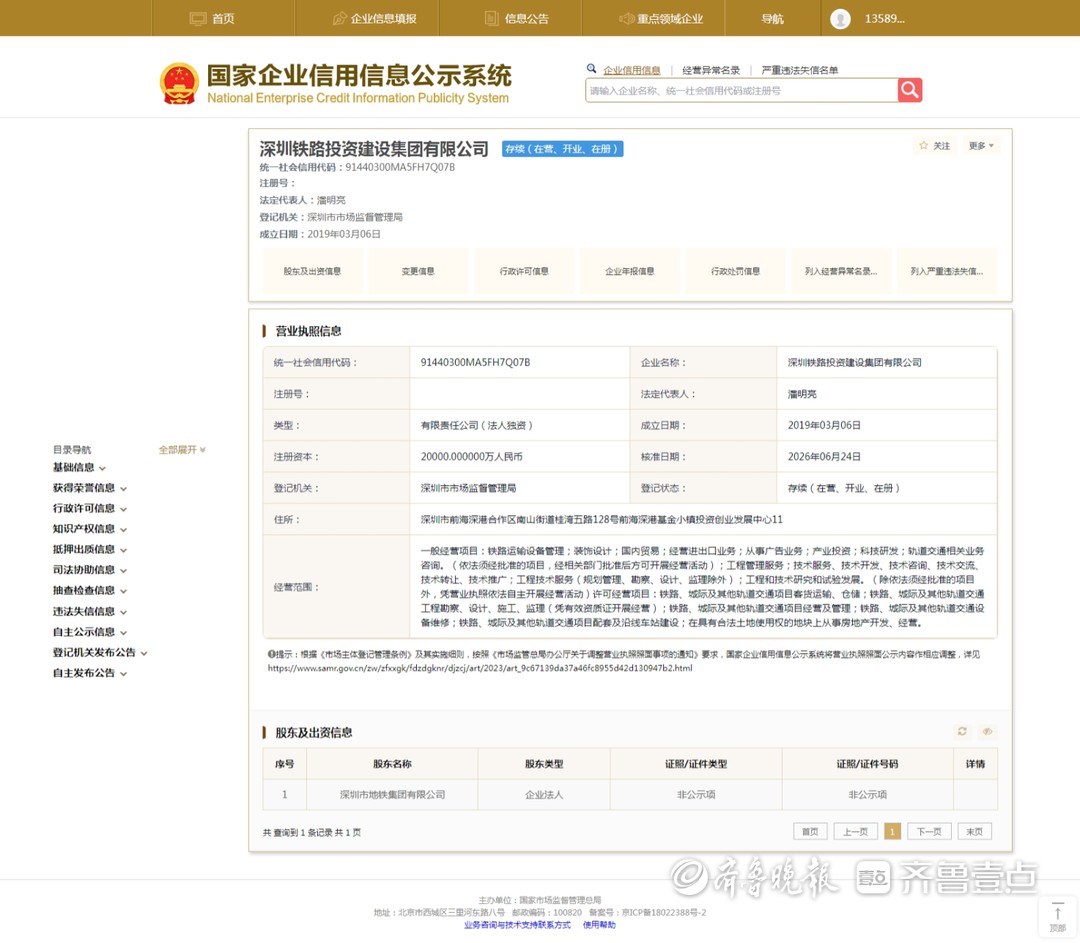The image size is (1080, 943).
Task: Expand 行政许可信息 in sidebar navigation
Action: tap(90, 508)
